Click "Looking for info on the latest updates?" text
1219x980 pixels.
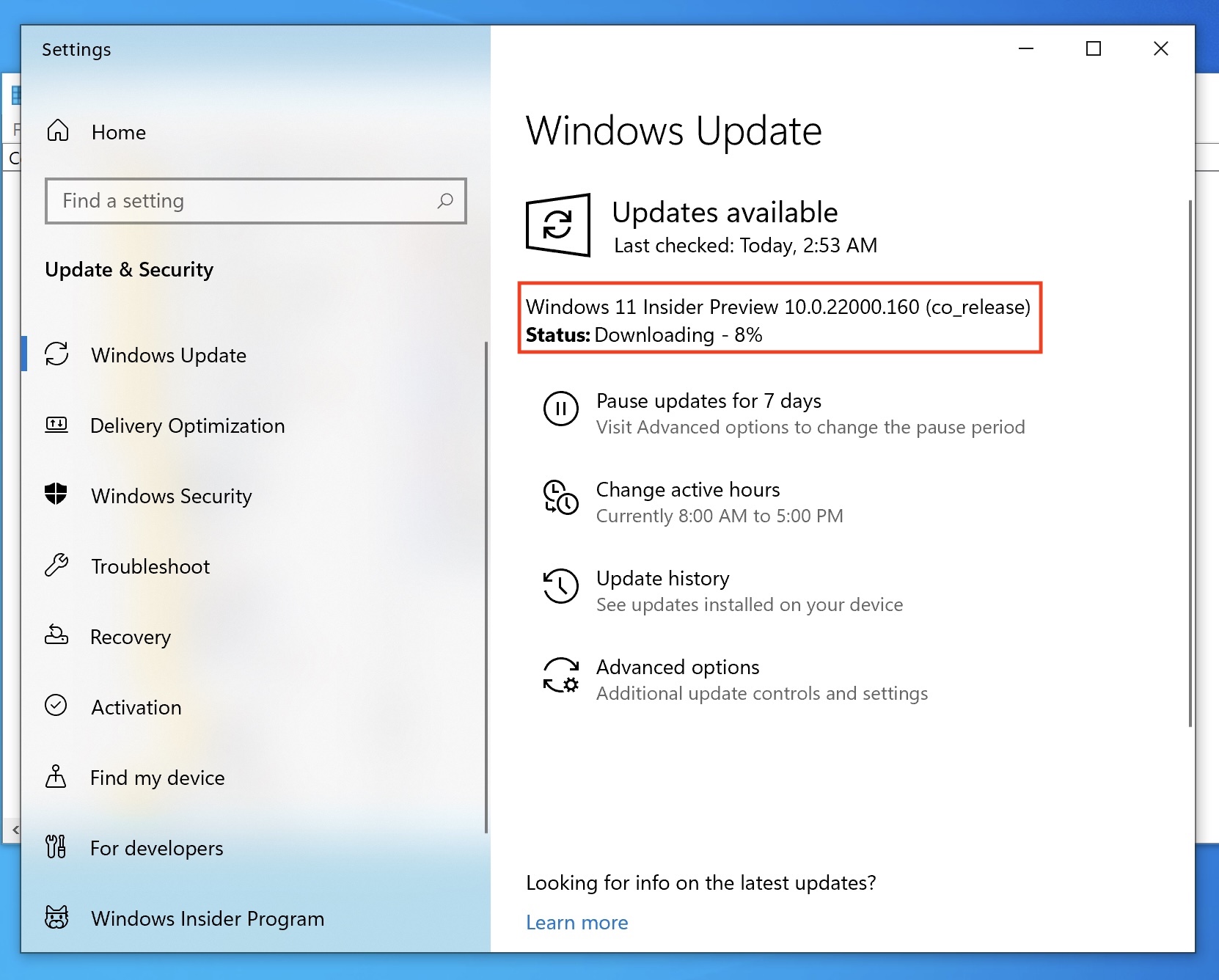coord(701,882)
